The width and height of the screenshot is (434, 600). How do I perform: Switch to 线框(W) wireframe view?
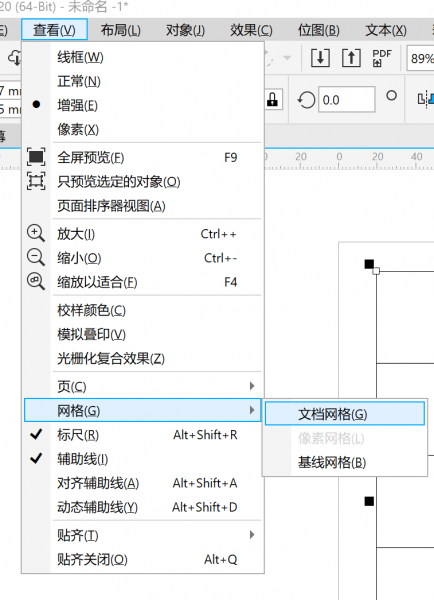tap(143, 57)
